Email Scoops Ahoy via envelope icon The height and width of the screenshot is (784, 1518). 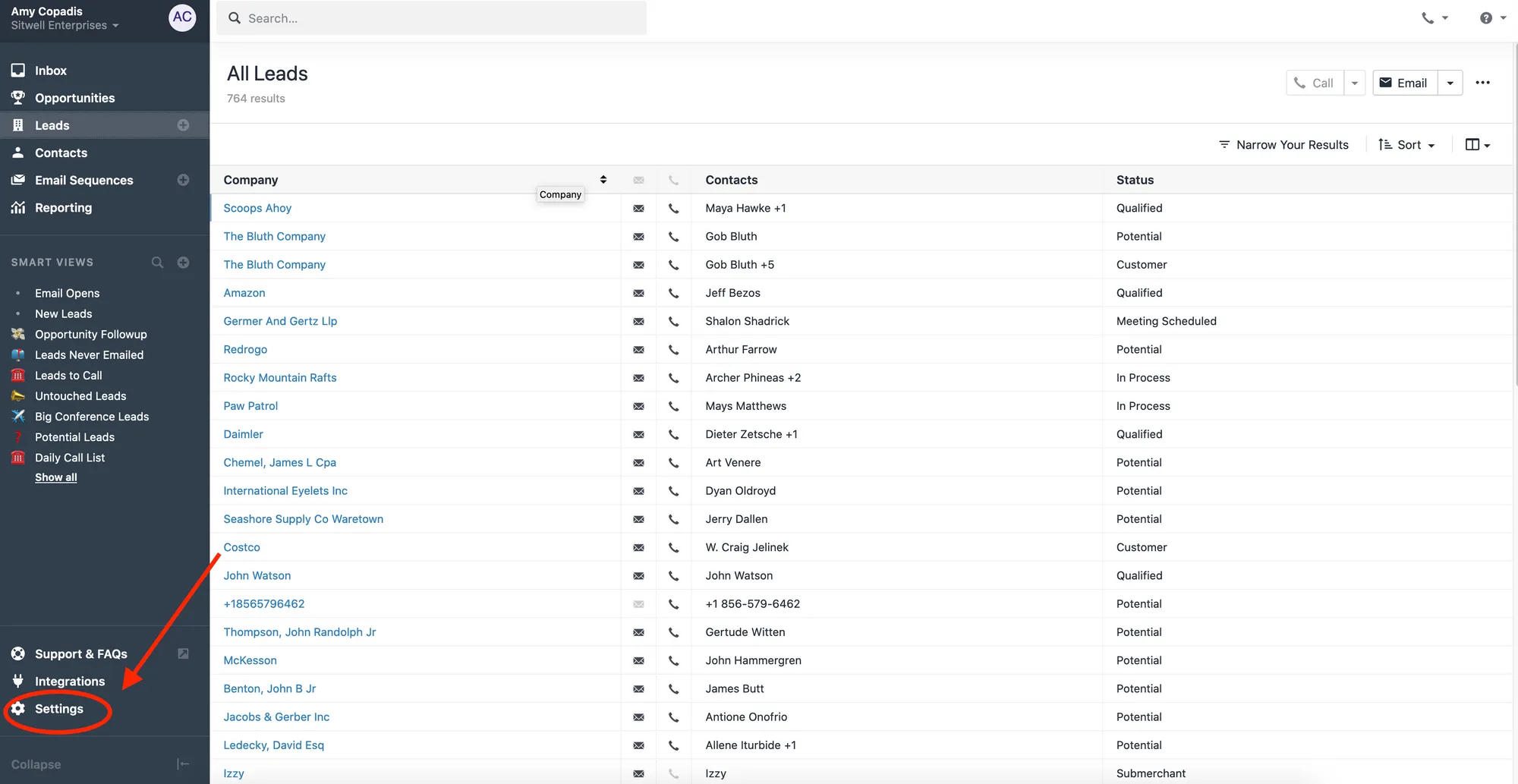click(x=638, y=208)
